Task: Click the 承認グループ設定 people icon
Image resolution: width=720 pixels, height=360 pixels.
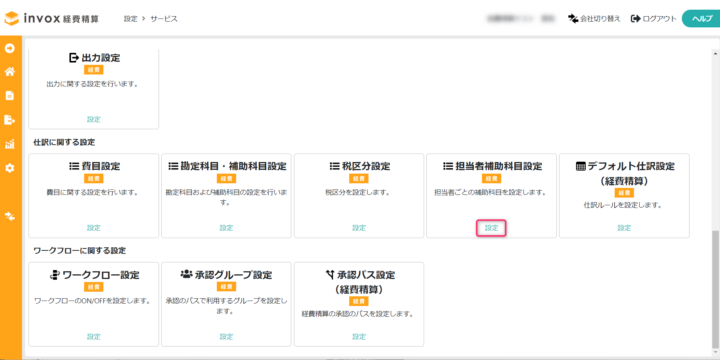Action: [186, 275]
